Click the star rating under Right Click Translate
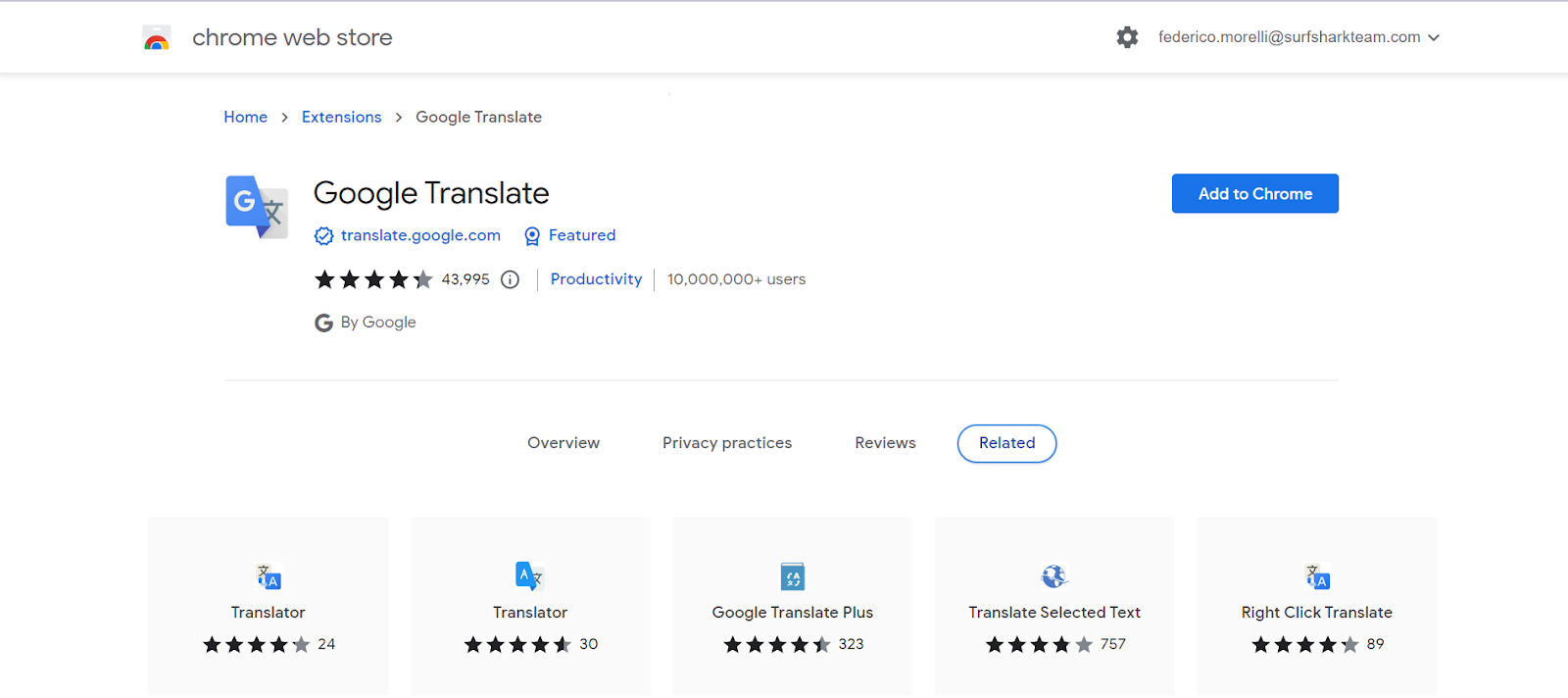 [1305, 644]
